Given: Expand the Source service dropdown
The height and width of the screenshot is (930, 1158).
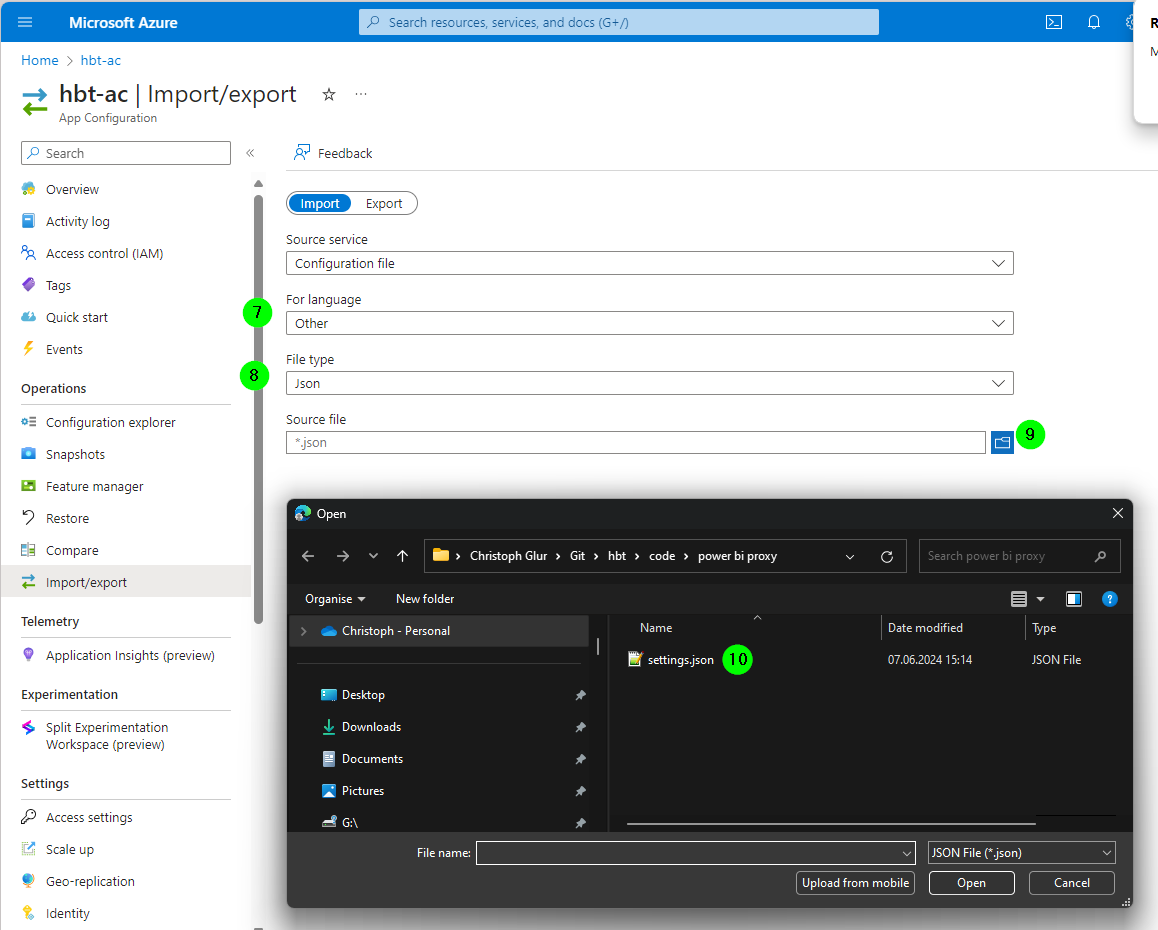Looking at the screenshot, I should 649,264.
